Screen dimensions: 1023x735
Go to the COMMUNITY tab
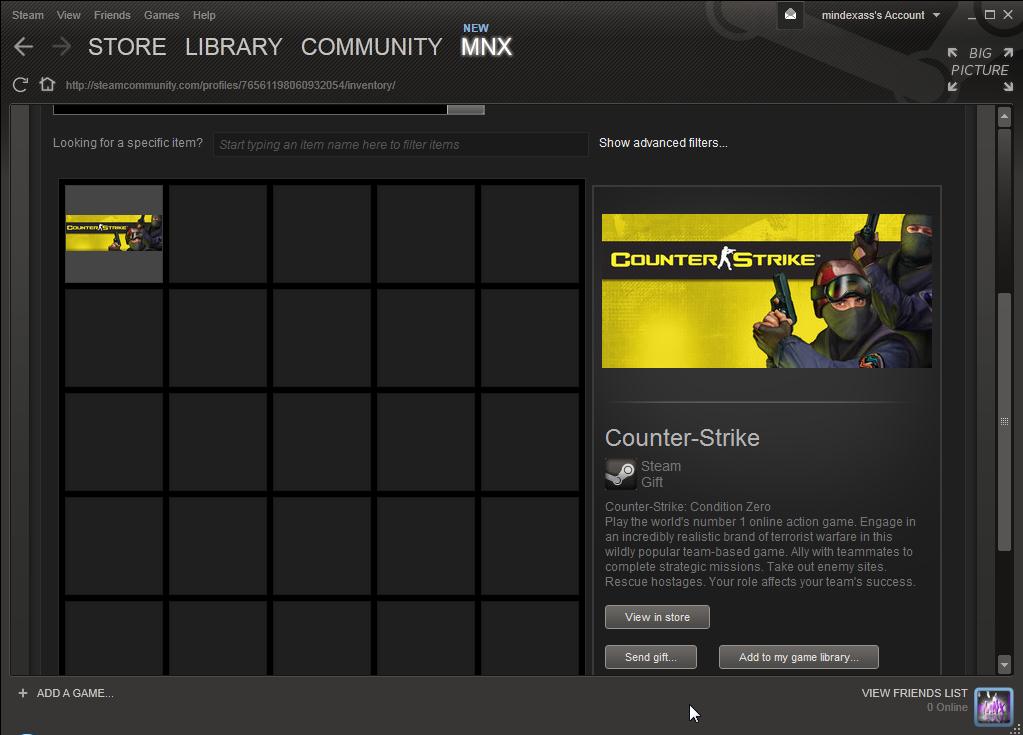point(371,47)
